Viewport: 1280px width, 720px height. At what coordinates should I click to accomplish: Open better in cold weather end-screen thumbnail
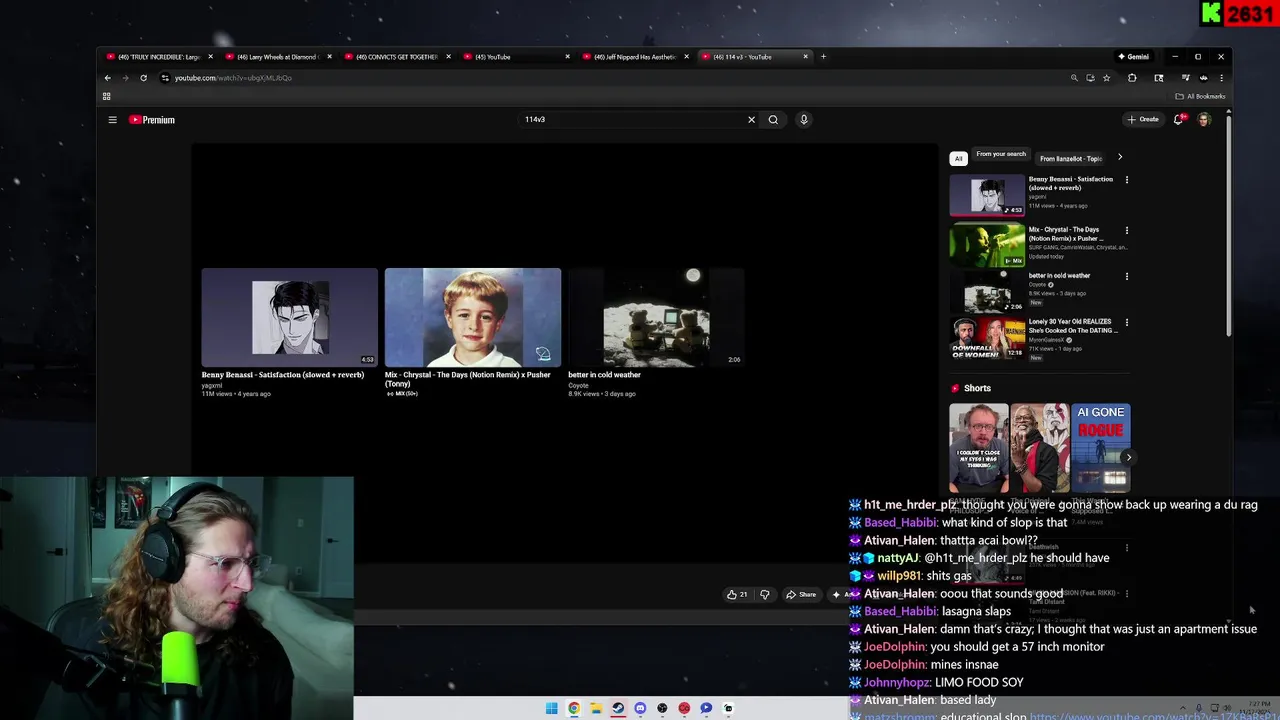pyautogui.click(x=656, y=317)
